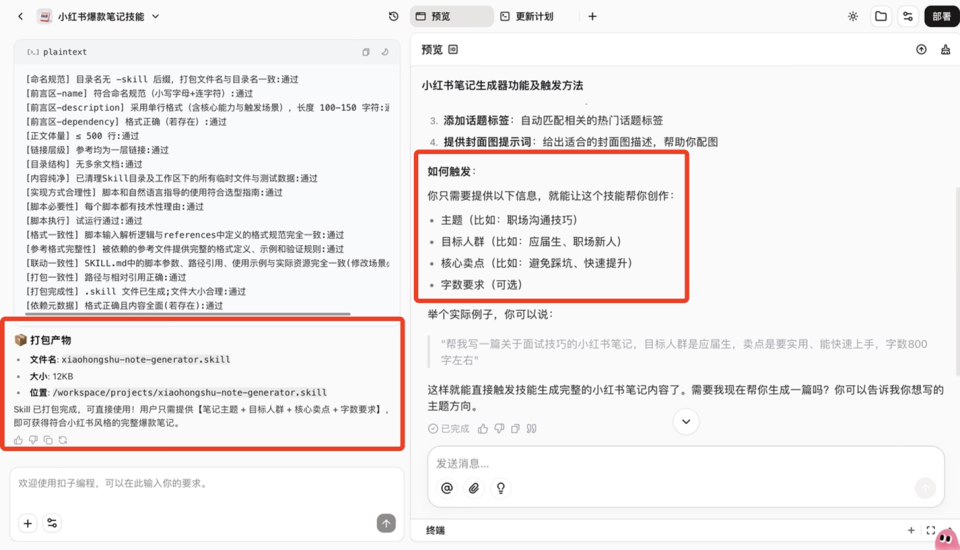Click the scroll-to-bottom chevron button
Image resolution: width=960 pixels, height=550 pixels.
(686, 421)
